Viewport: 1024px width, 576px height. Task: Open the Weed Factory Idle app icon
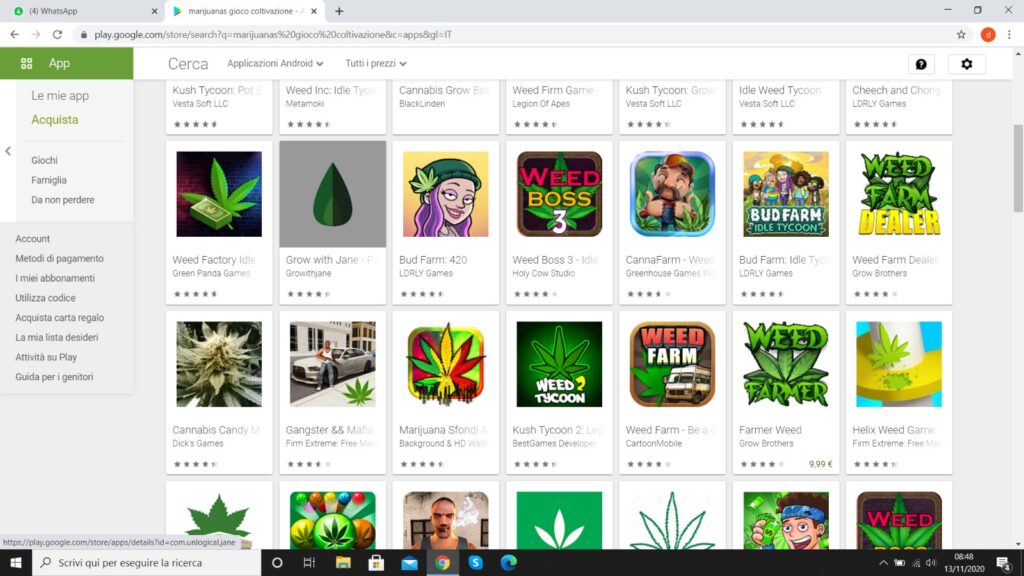tap(219, 194)
